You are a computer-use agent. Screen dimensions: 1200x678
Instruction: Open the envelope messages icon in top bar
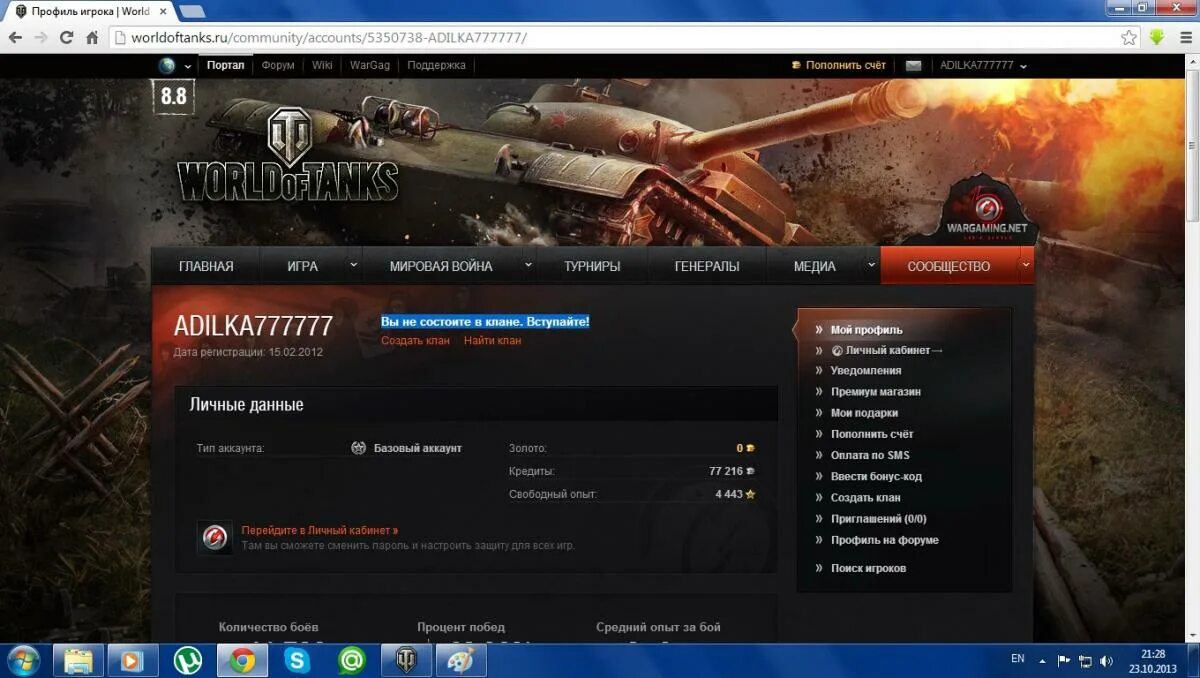[913, 66]
